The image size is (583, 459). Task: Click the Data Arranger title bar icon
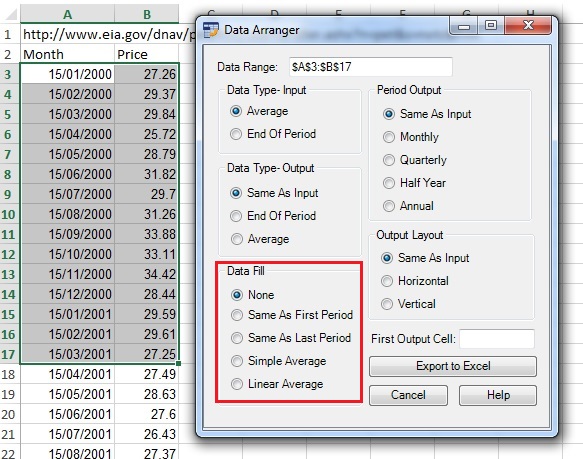(x=211, y=30)
